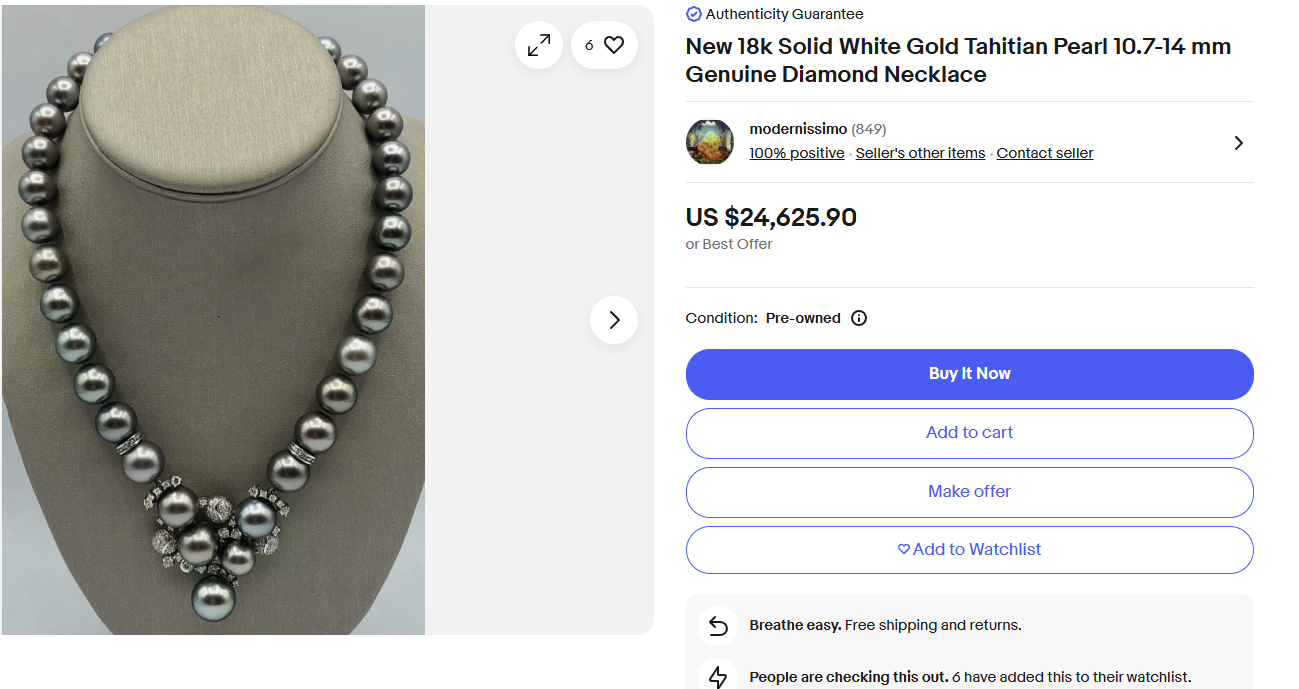Click the Make offer button

click(969, 492)
